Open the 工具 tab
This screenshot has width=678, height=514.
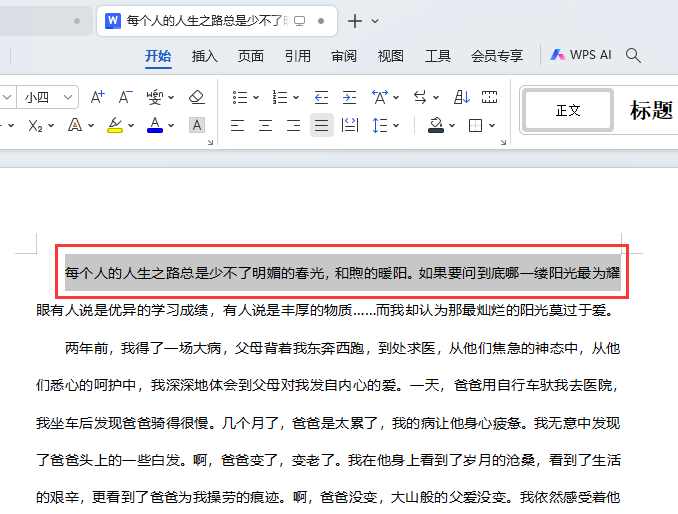coord(438,56)
